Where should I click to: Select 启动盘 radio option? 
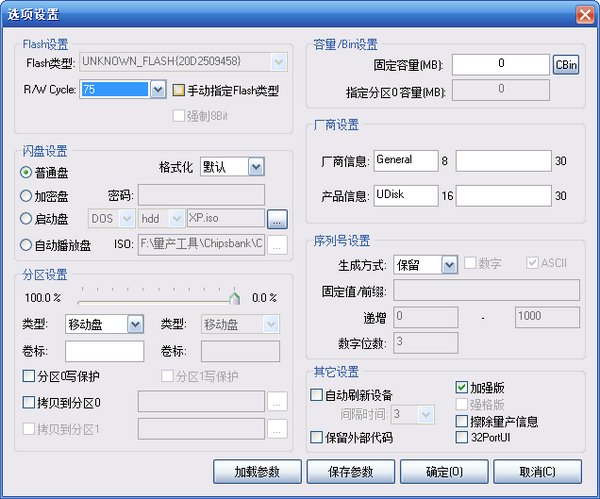click(x=26, y=218)
